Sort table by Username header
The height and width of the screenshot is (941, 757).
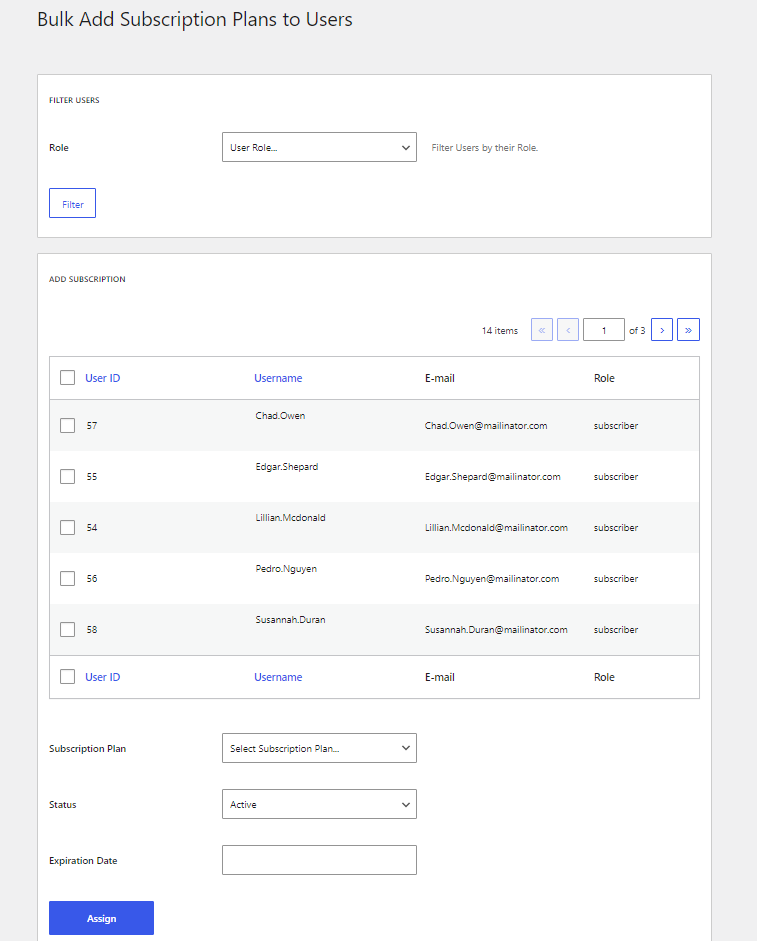tap(278, 378)
